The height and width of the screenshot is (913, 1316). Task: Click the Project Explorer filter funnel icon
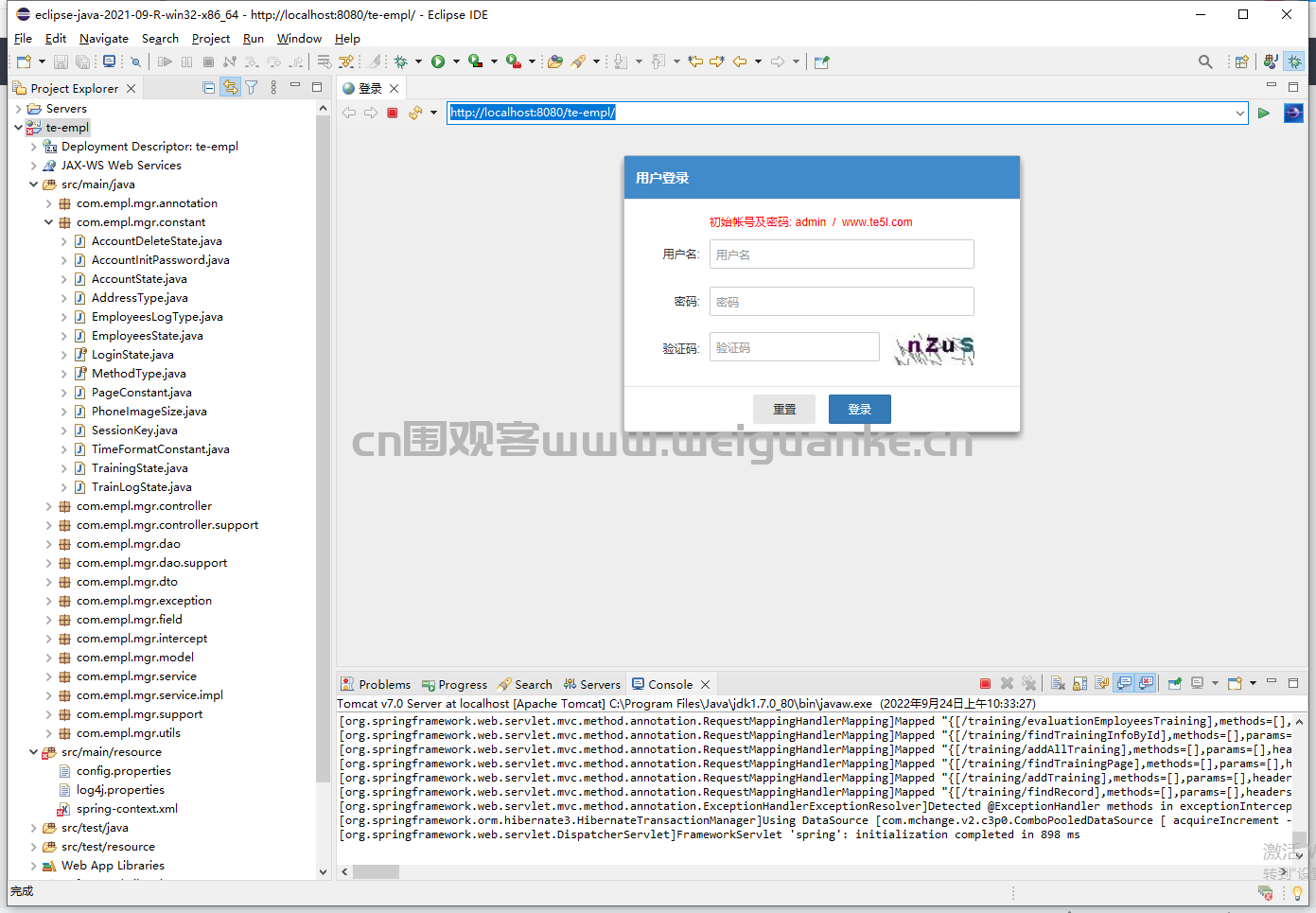tap(252, 88)
